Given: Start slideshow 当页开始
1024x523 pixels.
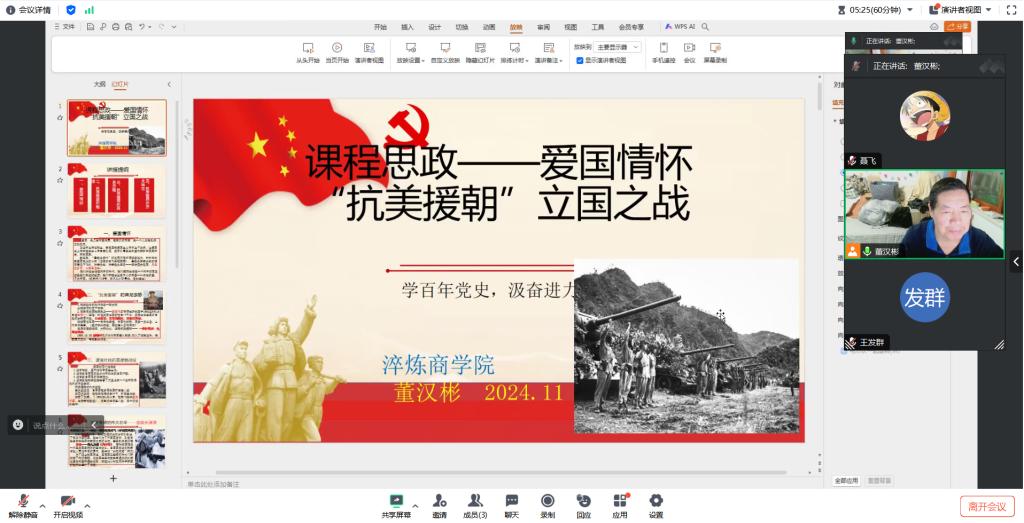Looking at the screenshot, I should click(337, 52).
